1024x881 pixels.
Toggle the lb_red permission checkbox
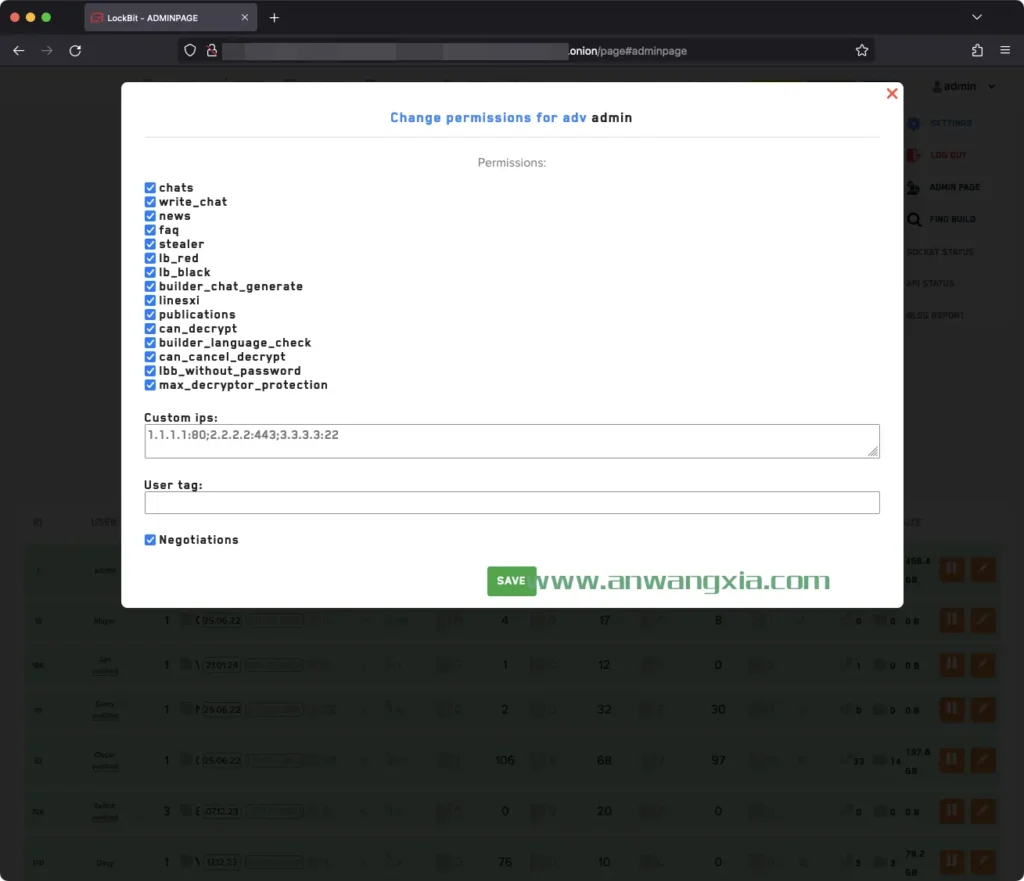[150, 258]
